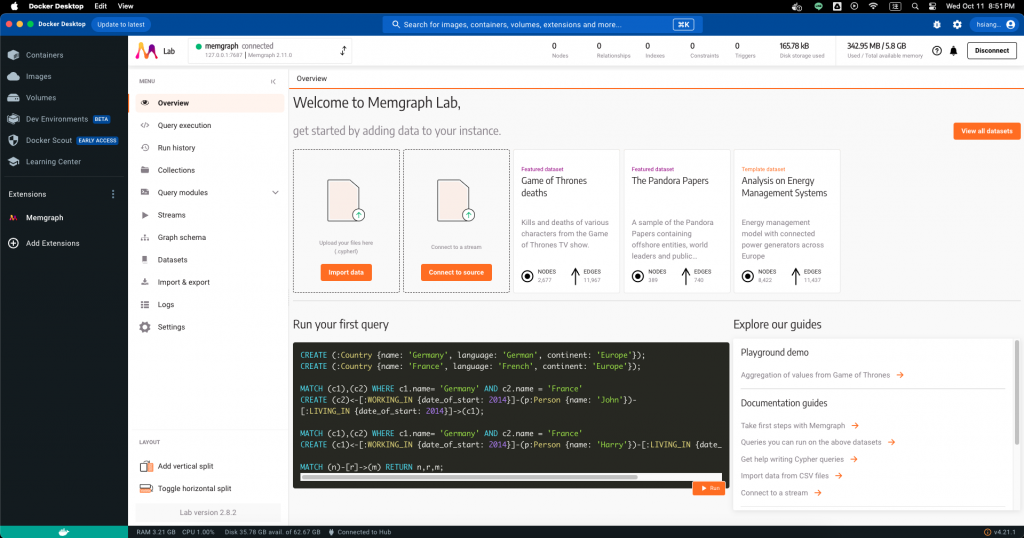The width and height of the screenshot is (1024, 538).
Task: Open the Edit menu in menu bar
Action: pyautogui.click(x=101, y=6)
